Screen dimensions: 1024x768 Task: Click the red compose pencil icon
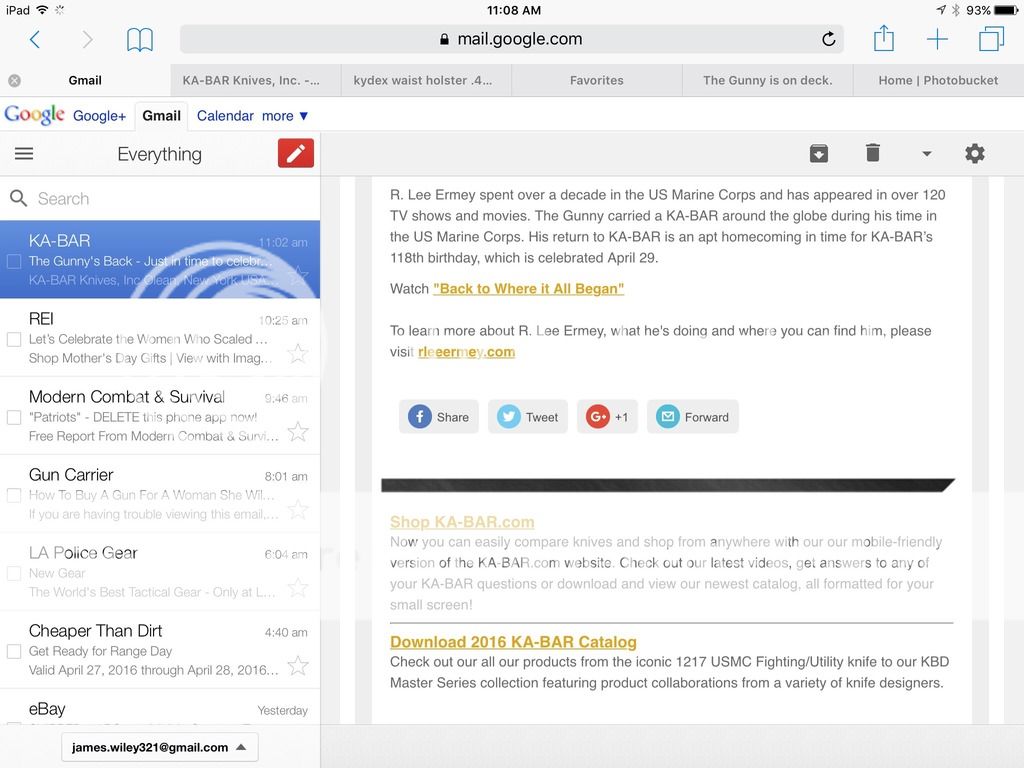click(x=296, y=153)
